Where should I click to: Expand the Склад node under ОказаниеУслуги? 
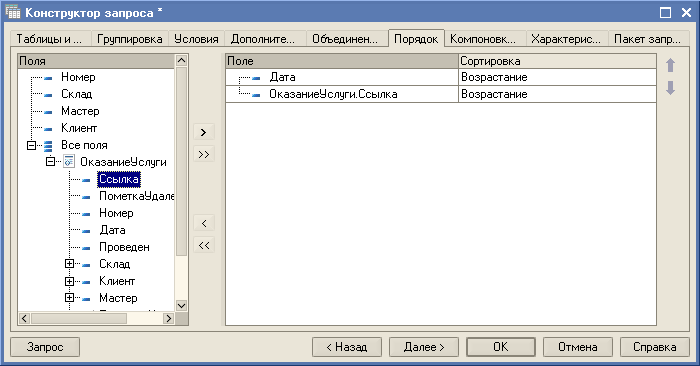[x=69, y=264]
